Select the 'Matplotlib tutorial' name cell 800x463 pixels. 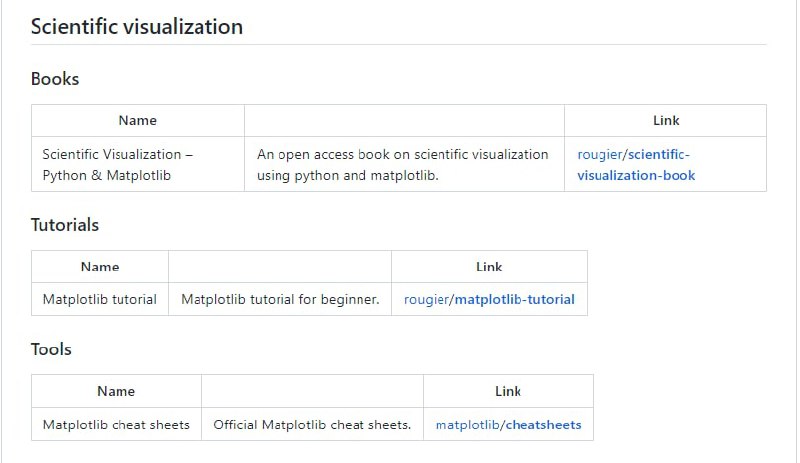click(100, 299)
